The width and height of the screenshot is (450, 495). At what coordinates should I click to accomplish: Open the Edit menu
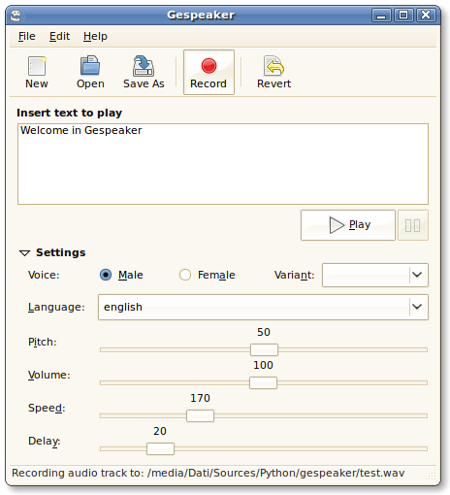[60, 36]
